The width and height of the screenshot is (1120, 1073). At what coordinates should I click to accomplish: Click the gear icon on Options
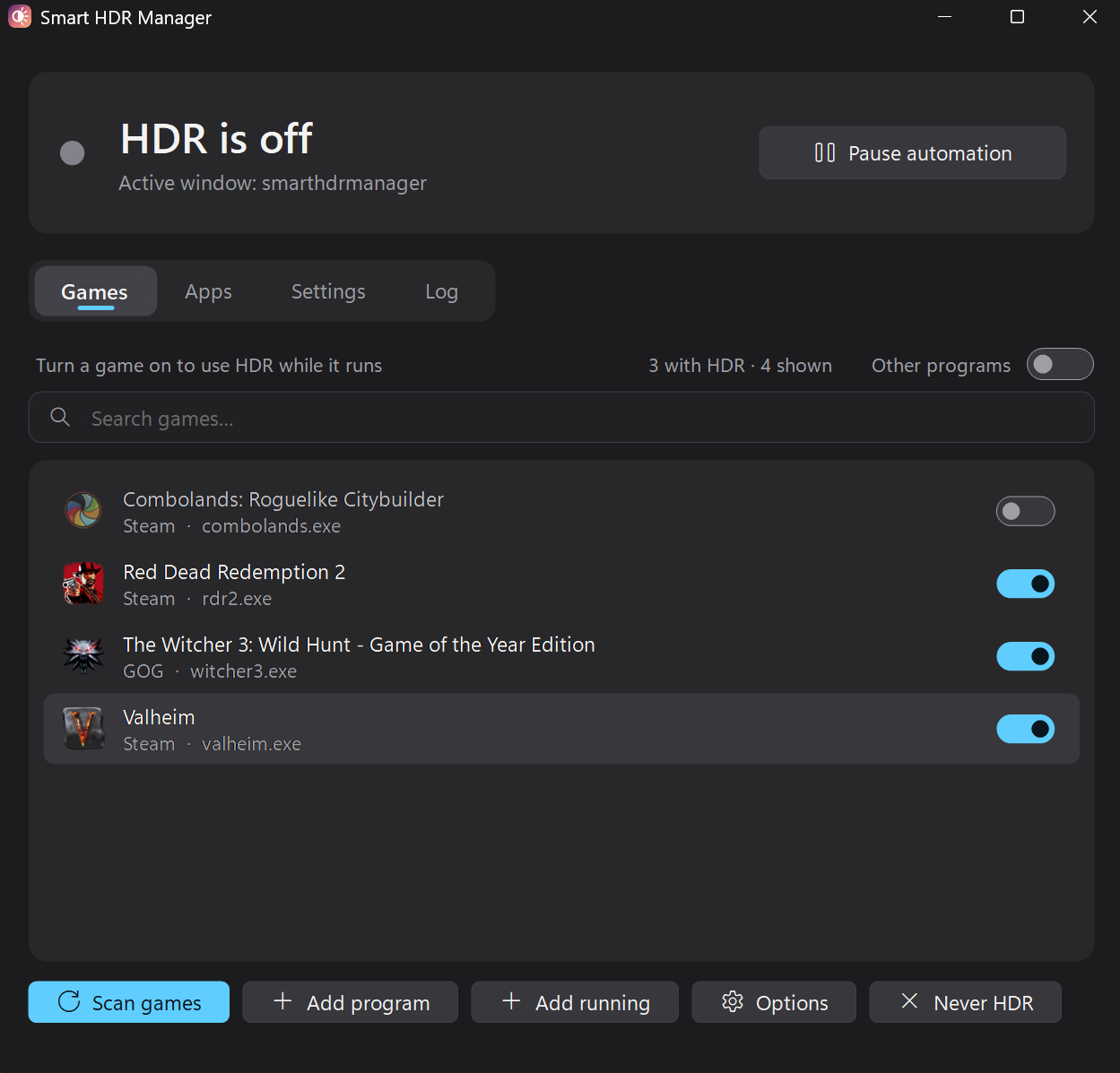(x=733, y=1001)
